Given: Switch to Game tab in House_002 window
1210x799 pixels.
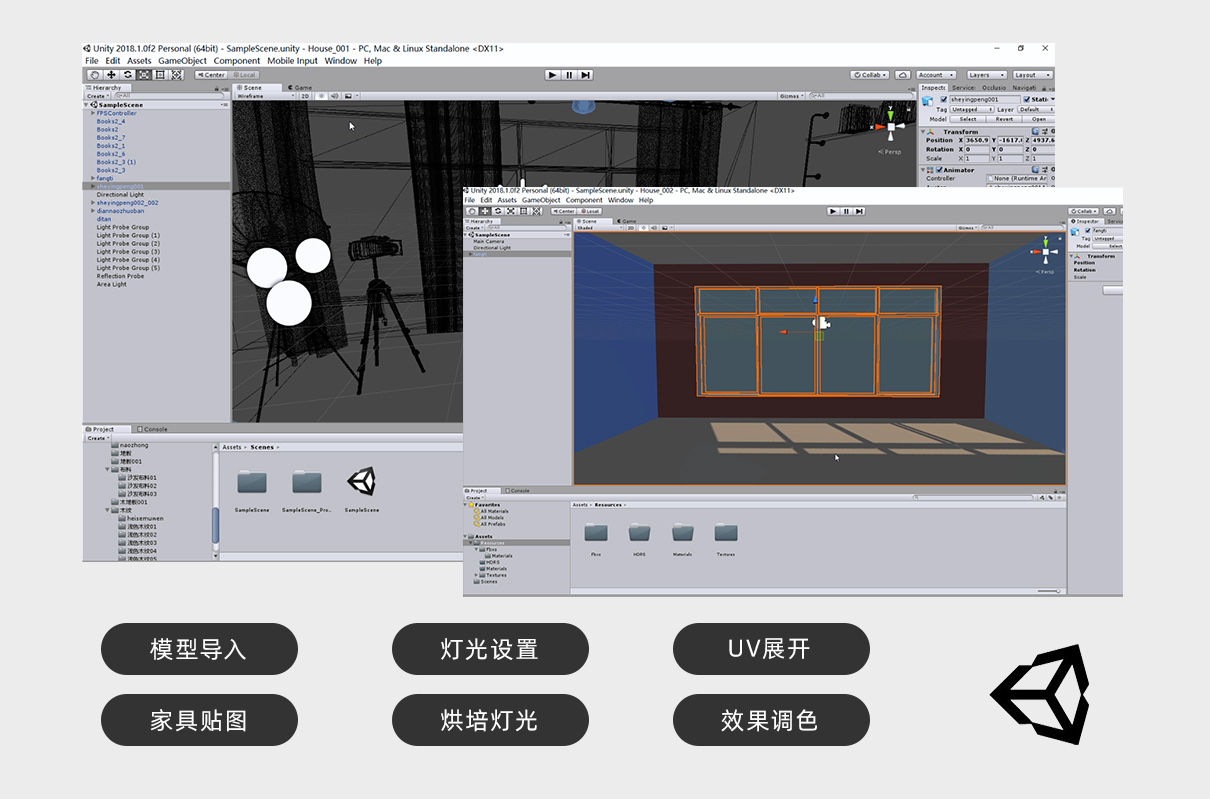Looking at the screenshot, I should tap(628, 221).
